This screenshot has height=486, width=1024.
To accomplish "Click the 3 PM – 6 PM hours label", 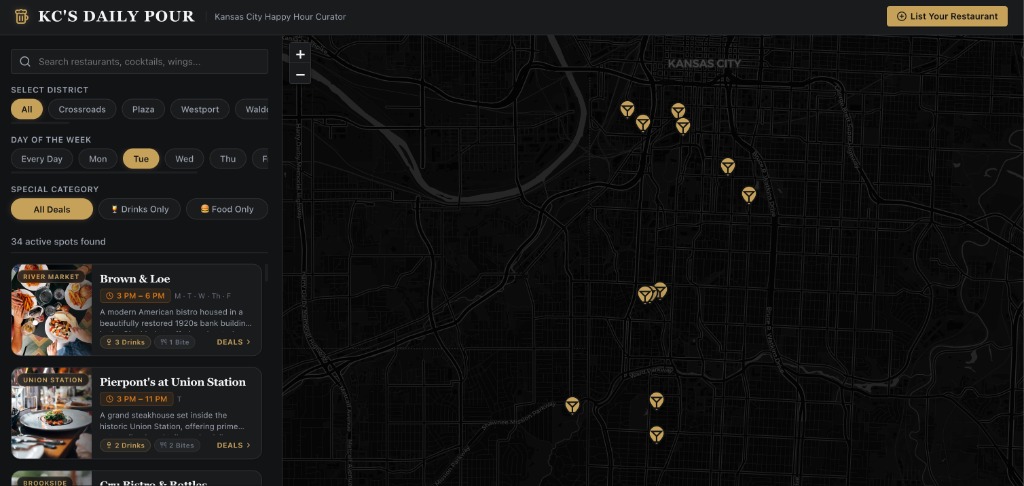I will (x=135, y=296).
